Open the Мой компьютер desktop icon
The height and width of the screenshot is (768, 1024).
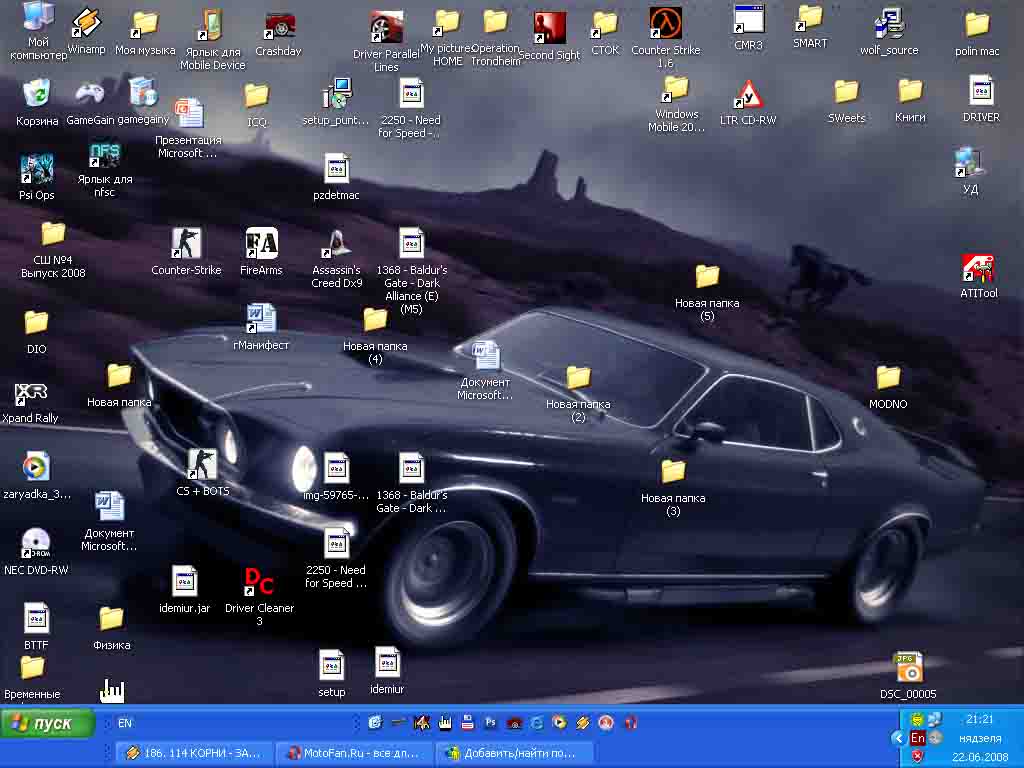click(38, 17)
